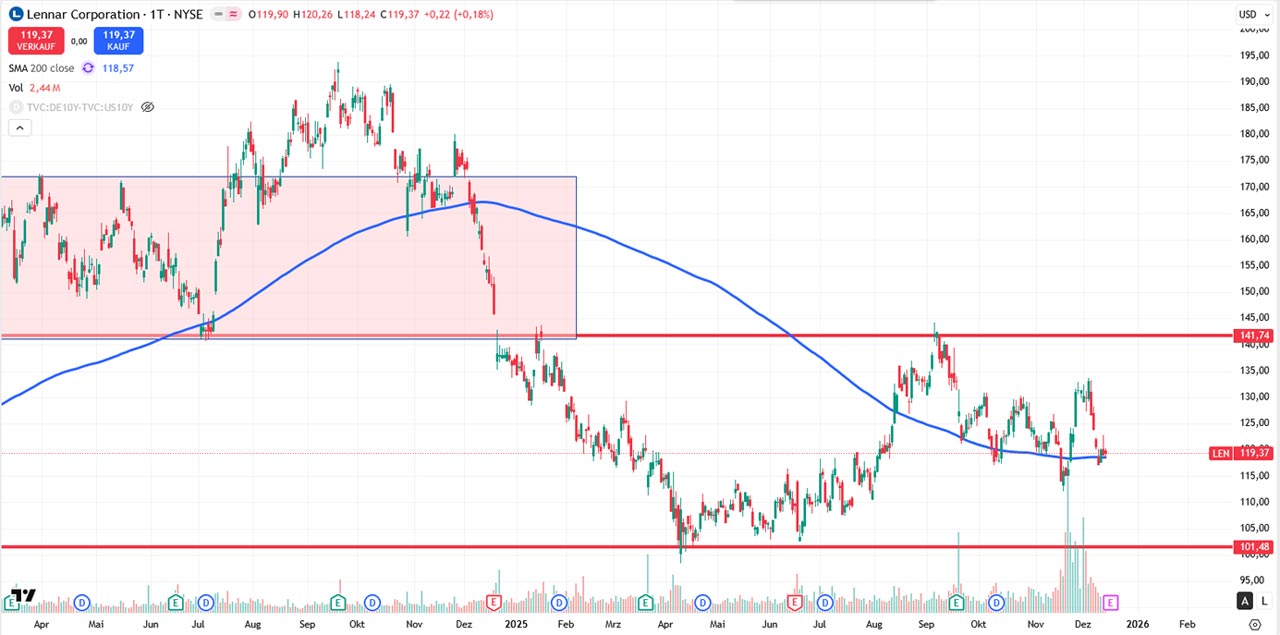Open the USD currency dropdown
The width and height of the screenshot is (1280, 635).
pos(1253,14)
